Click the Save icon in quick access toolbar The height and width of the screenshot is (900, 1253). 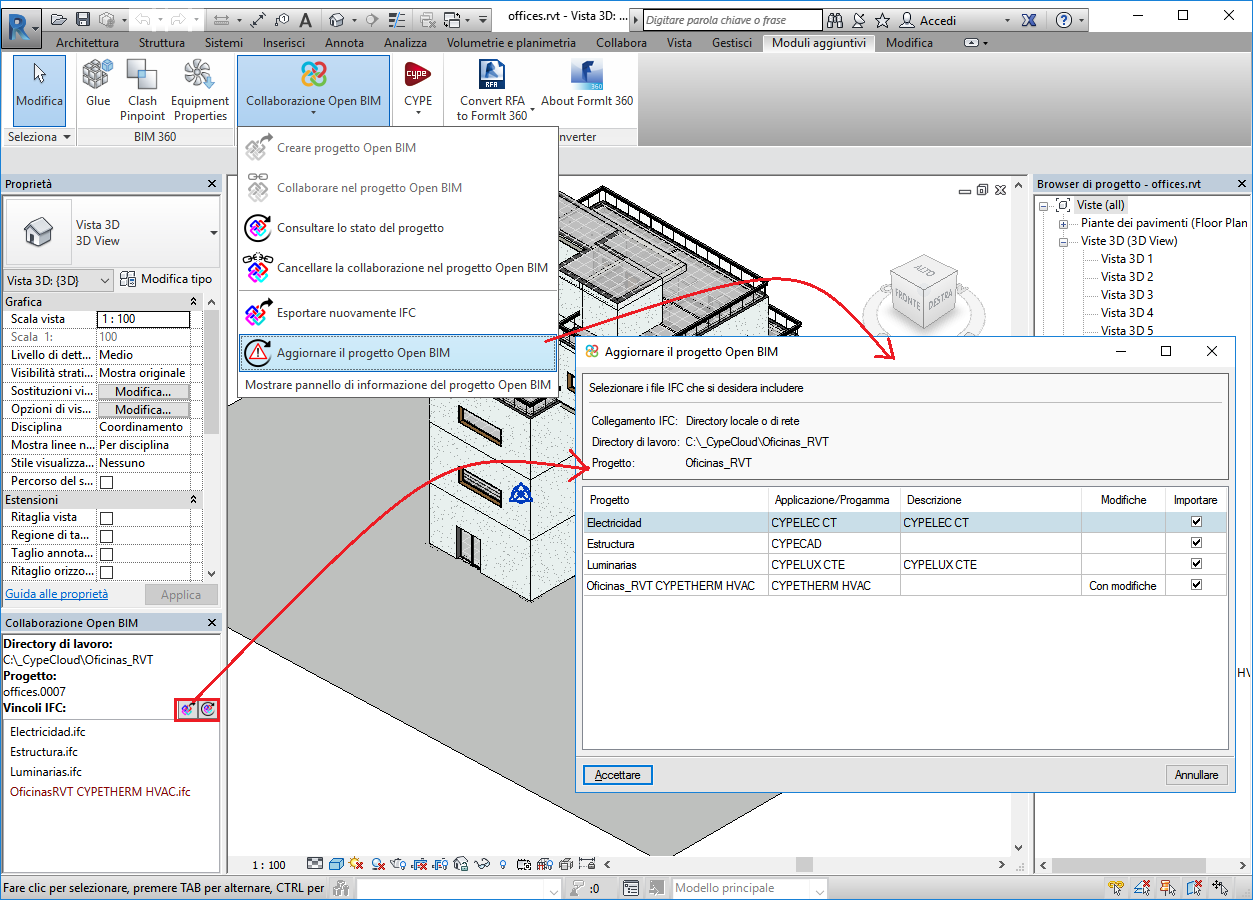tap(83, 19)
